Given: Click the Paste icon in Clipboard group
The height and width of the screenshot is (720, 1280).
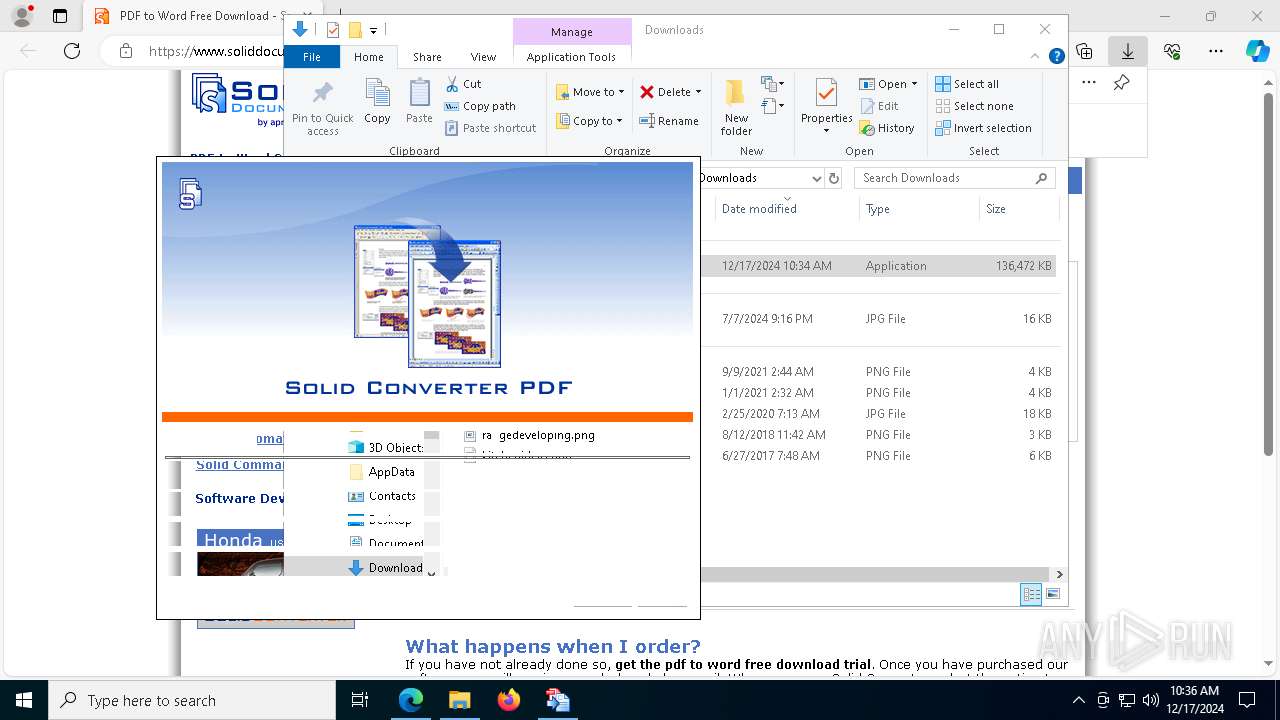Looking at the screenshot, I should pyautogui.click(x=419, y=101).
